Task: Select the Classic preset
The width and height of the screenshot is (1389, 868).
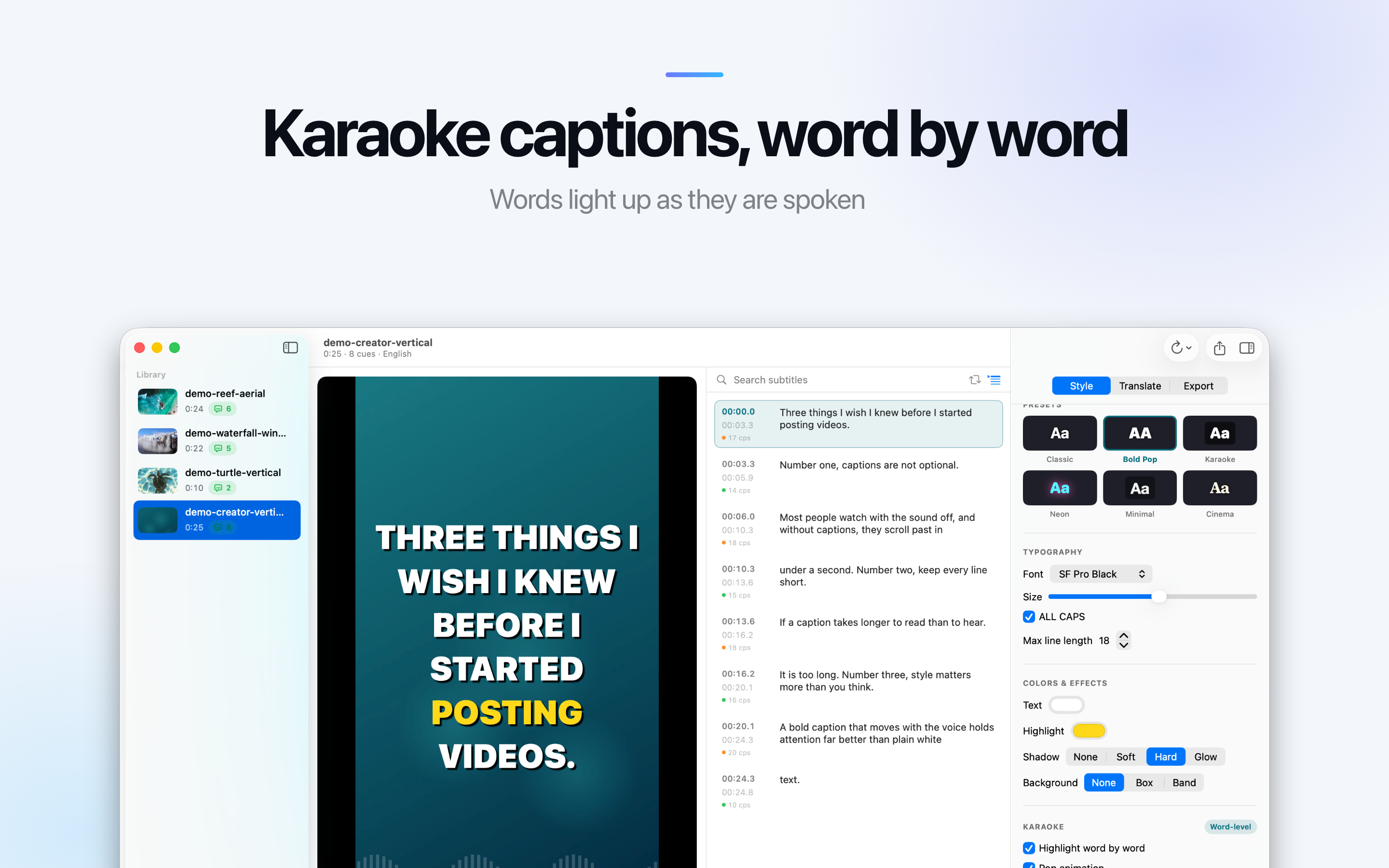Action: 1060,433
